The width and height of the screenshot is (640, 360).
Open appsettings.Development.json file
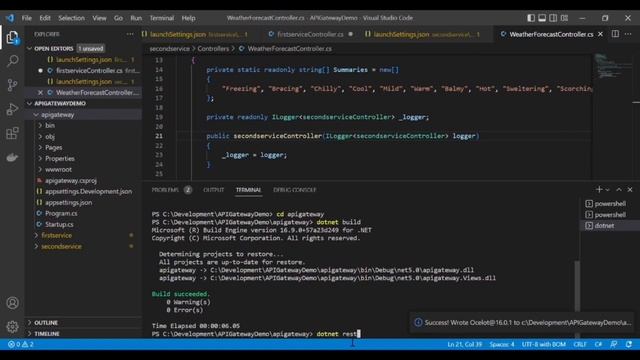88,191
